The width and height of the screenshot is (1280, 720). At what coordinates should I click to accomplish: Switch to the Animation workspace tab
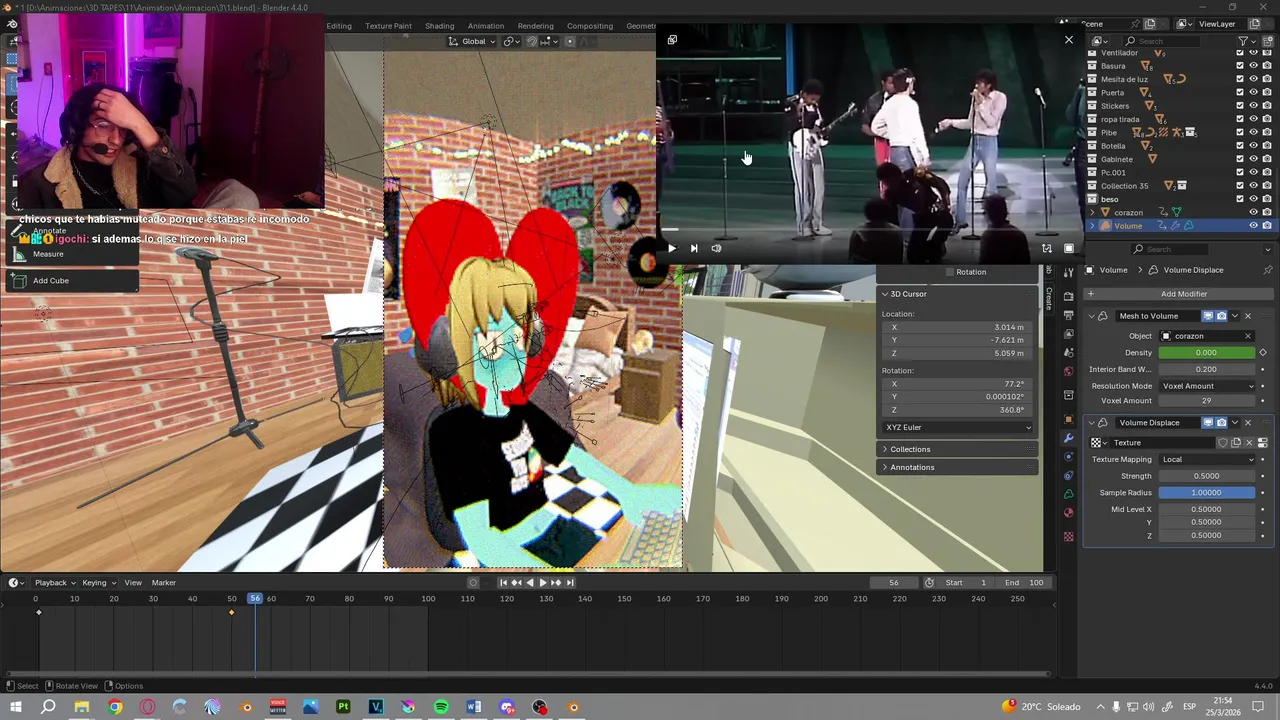(486, 26)
